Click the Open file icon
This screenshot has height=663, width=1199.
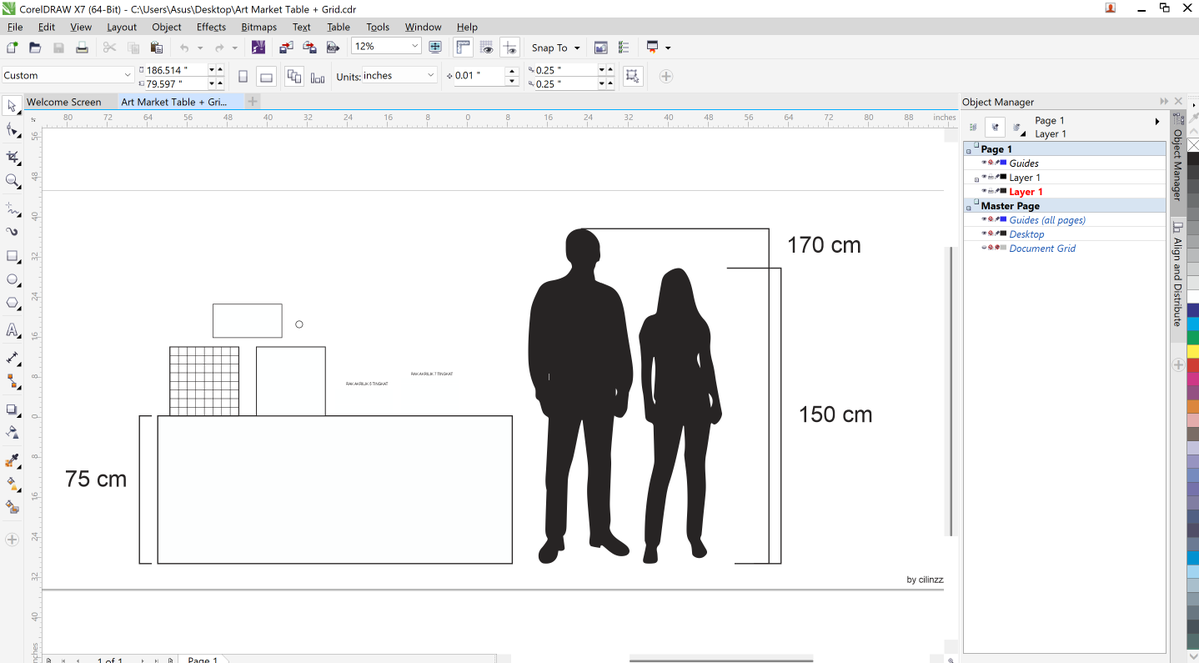[x=35, y=47]
